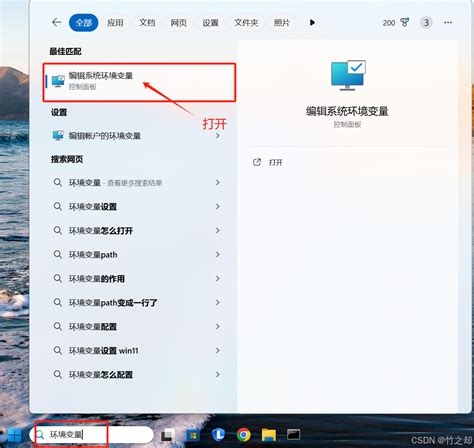Open the Windows Start button
The image size is (474, 448).
pyautogui.click(x=14, y=435)
